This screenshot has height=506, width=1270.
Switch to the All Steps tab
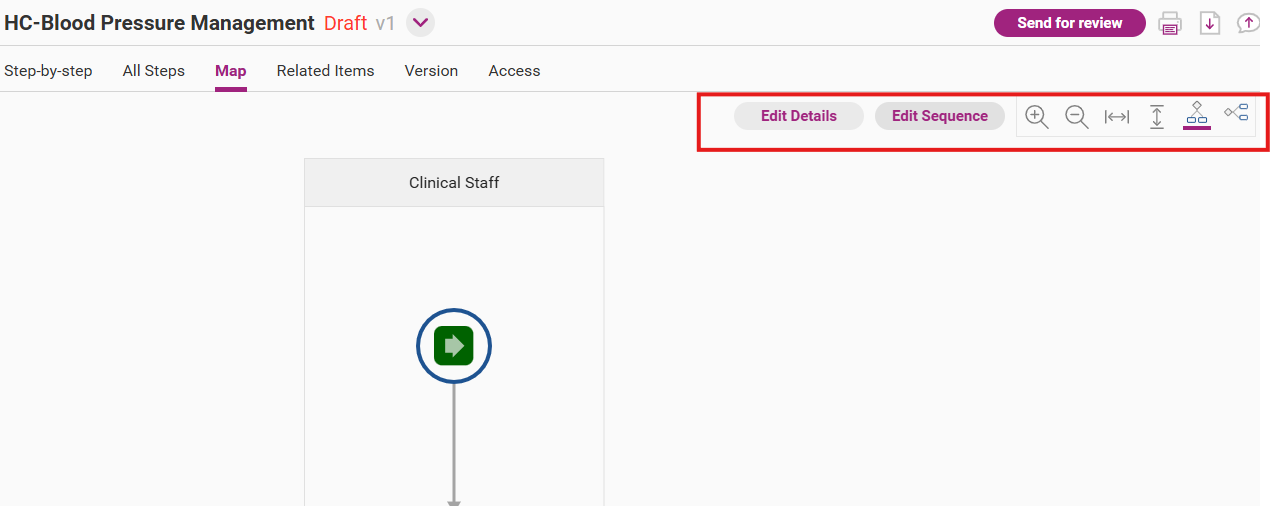click(154, 71)
